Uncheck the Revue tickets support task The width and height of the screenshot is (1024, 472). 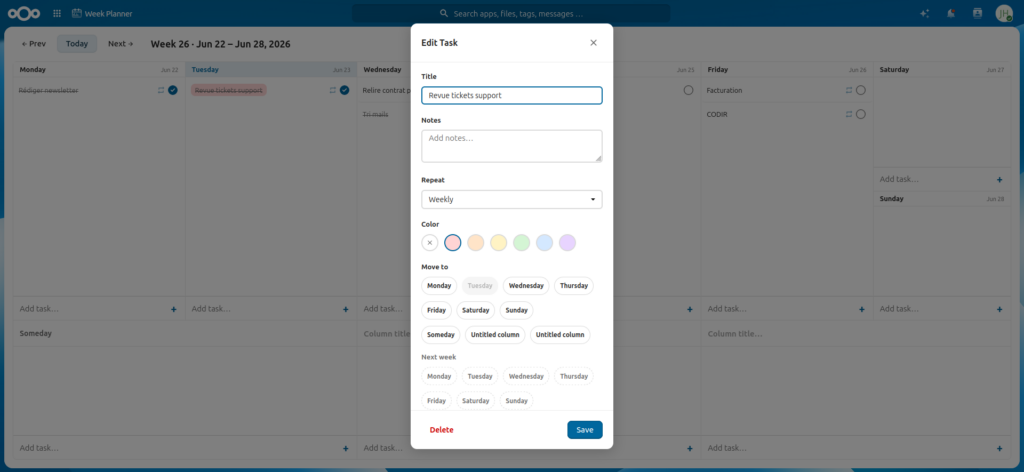(x=344, y=90)
